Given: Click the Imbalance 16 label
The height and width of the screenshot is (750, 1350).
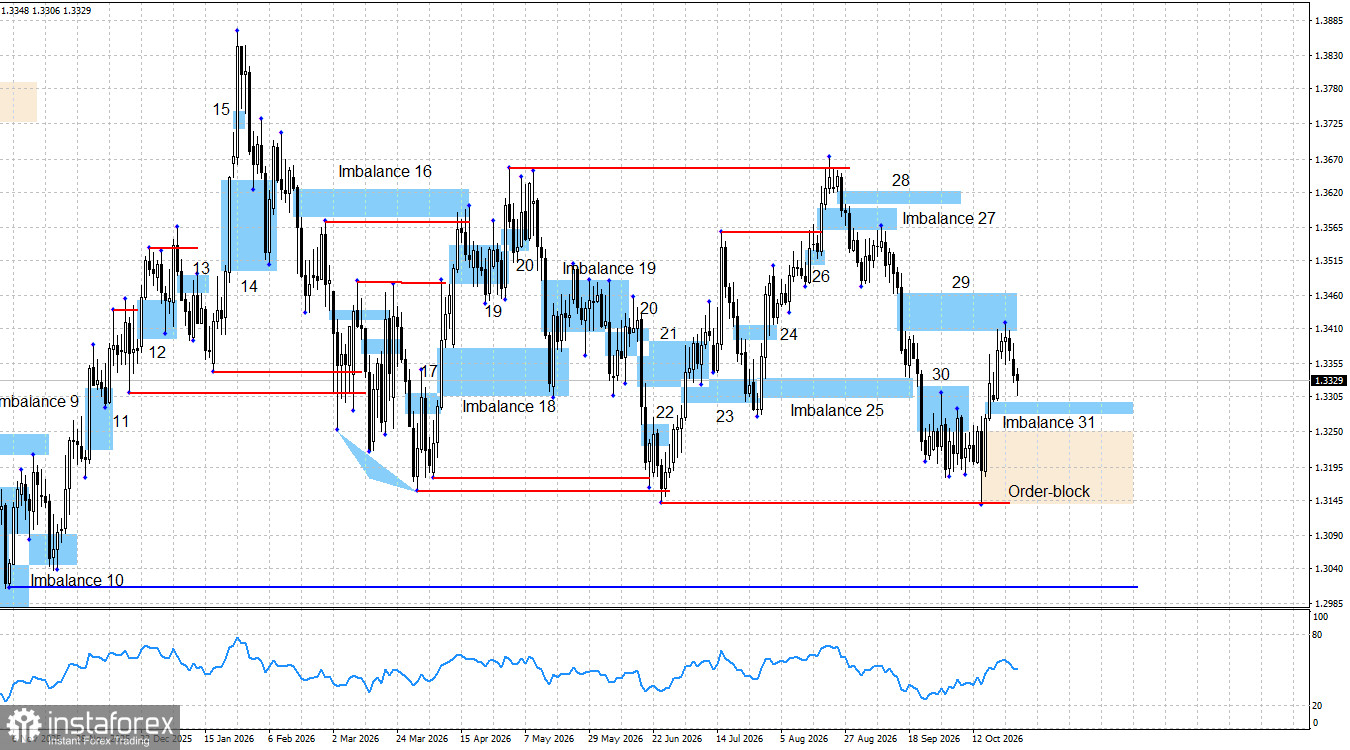Looking at the screenshot, I should (385, 171).
